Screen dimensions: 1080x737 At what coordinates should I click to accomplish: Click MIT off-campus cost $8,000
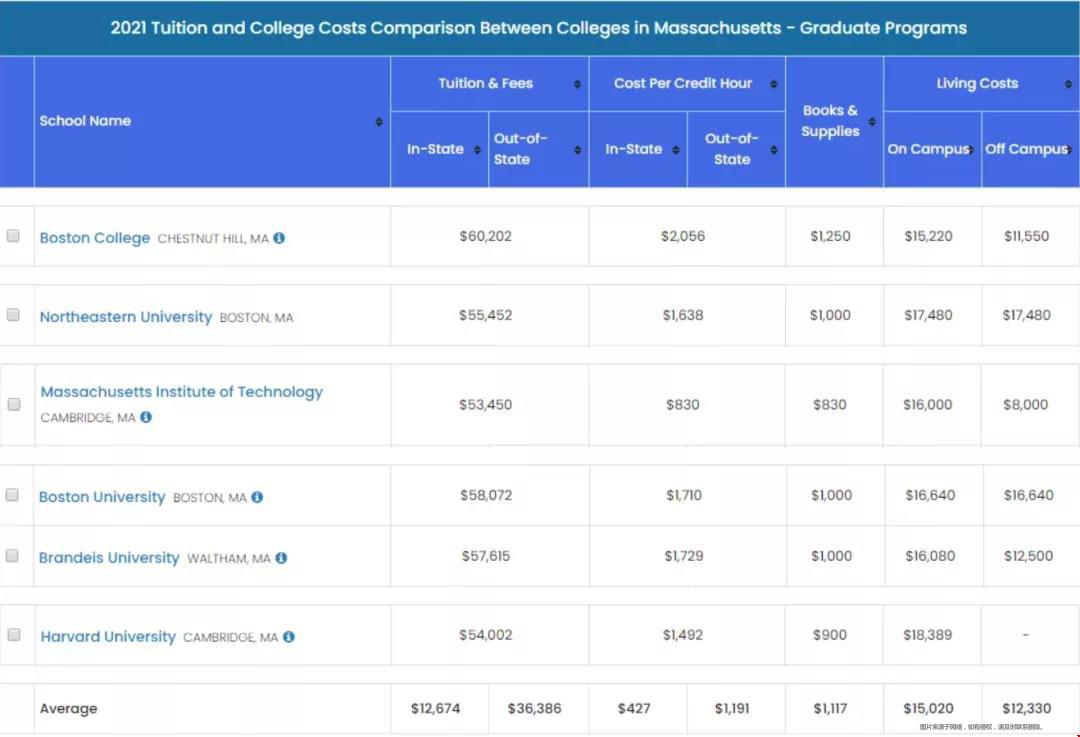(x=1026, y=405)
